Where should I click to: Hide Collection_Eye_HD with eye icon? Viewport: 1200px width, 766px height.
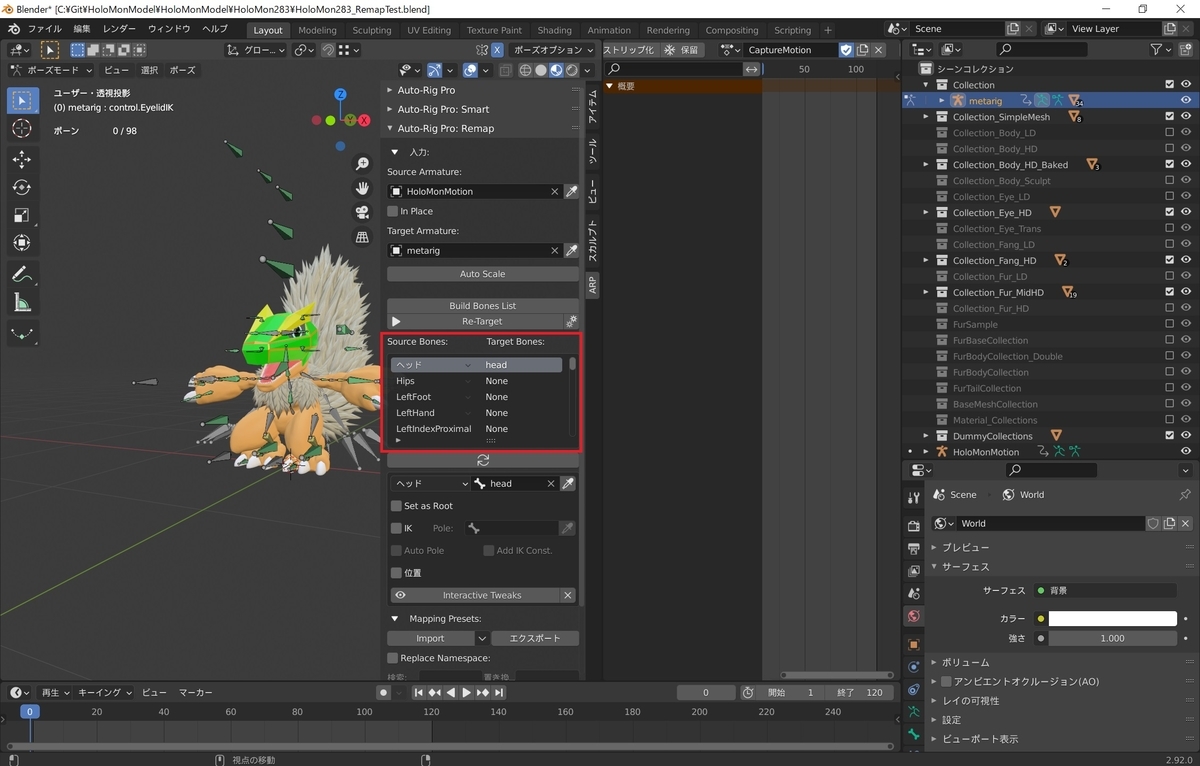coord(1186,213)
